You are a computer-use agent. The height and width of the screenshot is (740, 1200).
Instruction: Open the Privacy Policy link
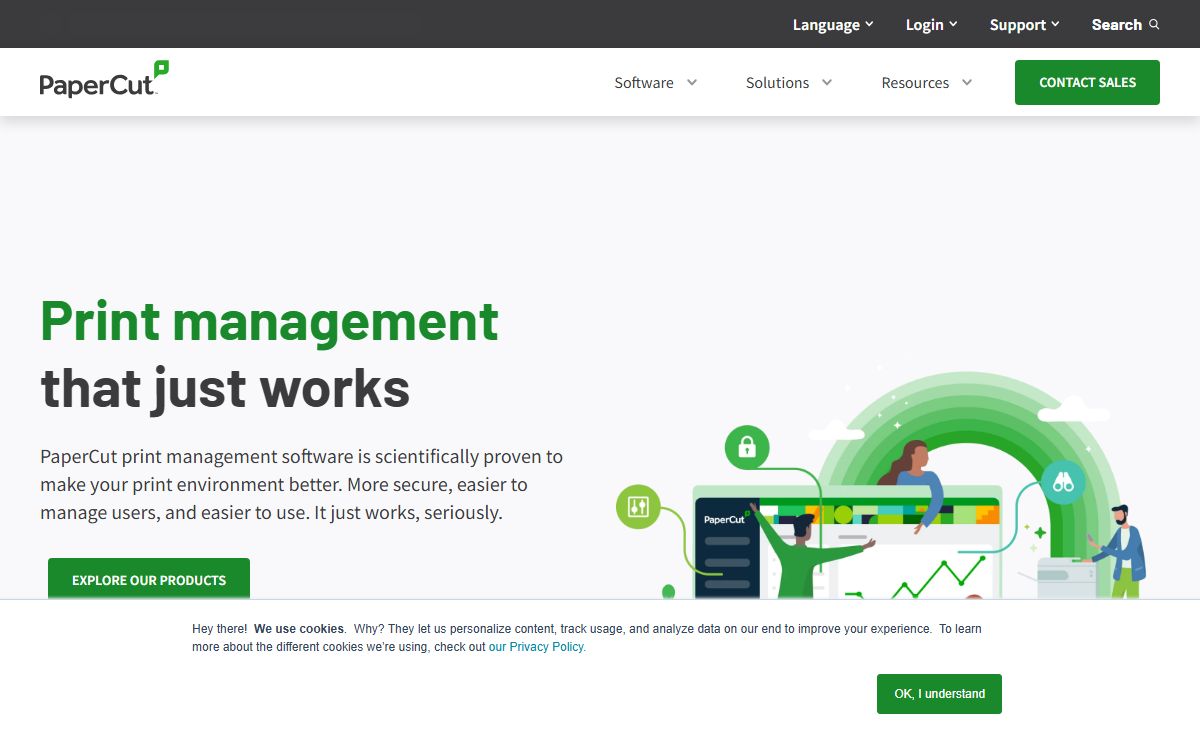[x=536, y=647]
